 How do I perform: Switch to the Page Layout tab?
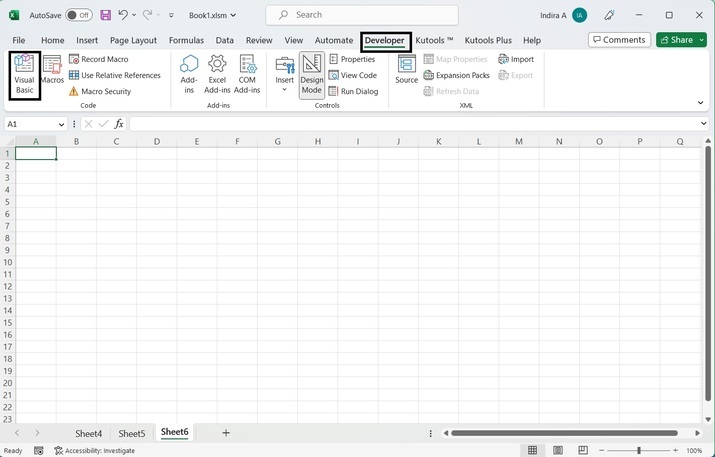133,40
